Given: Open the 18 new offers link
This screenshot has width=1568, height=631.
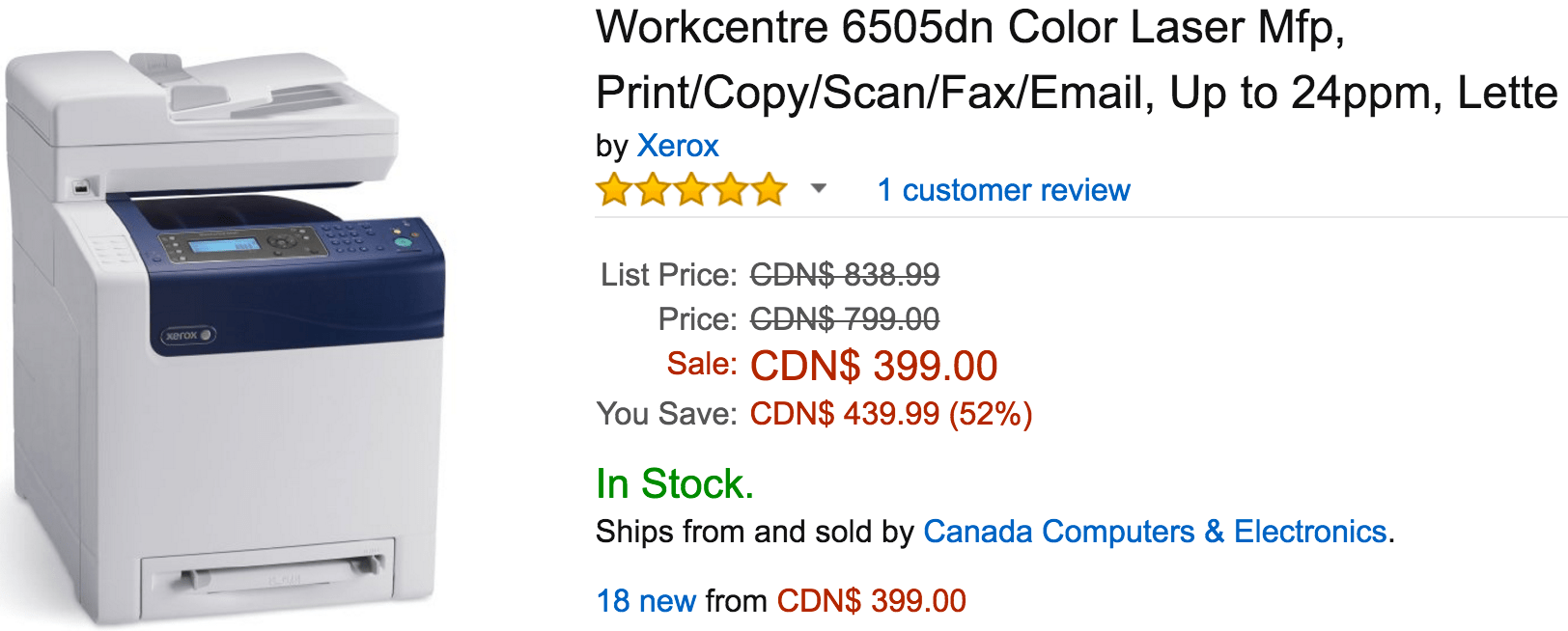Looking at the screenshot, I should [646, 601].
